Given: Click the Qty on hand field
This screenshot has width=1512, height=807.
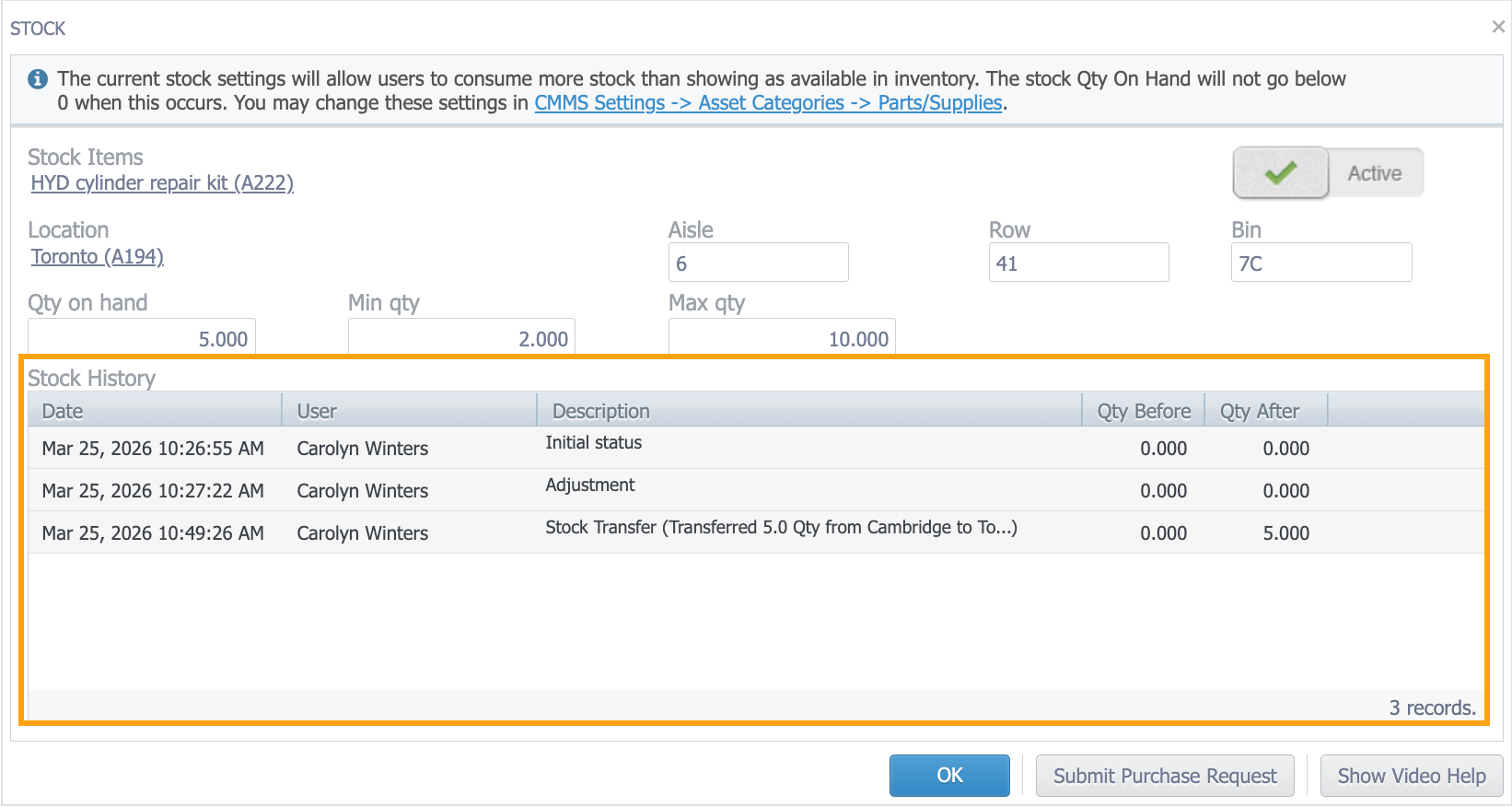Looking at the screenshot, I should 142,338.
